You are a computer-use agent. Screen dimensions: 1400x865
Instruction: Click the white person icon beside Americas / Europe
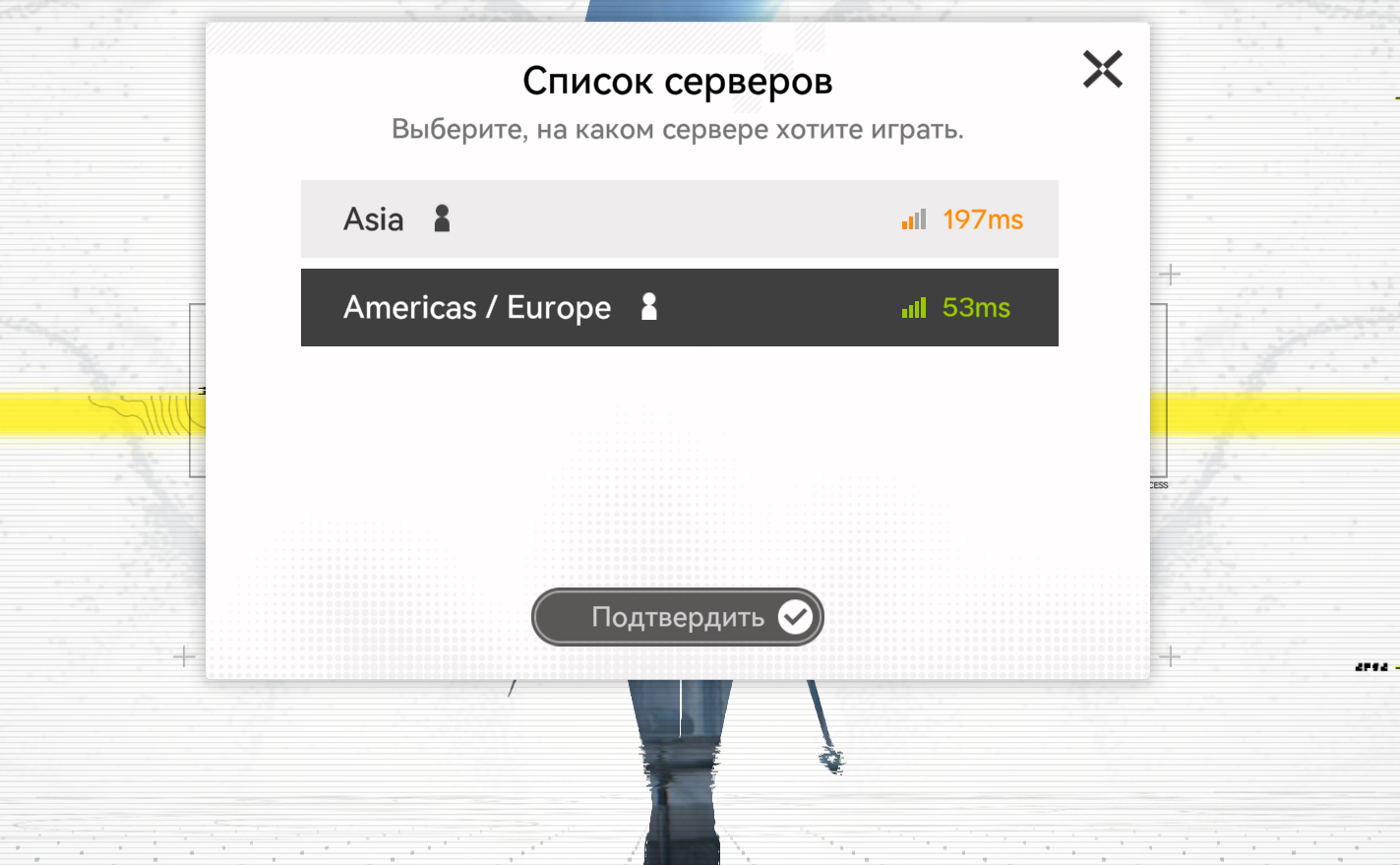648,307
